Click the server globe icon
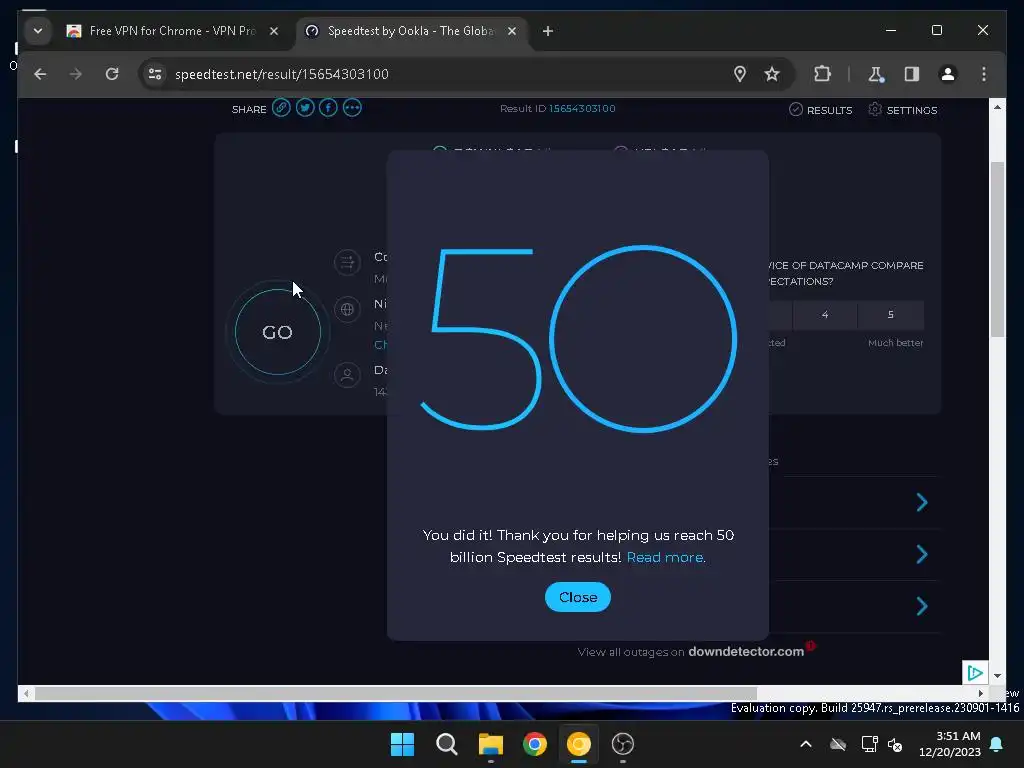 (x=347, y=309)
